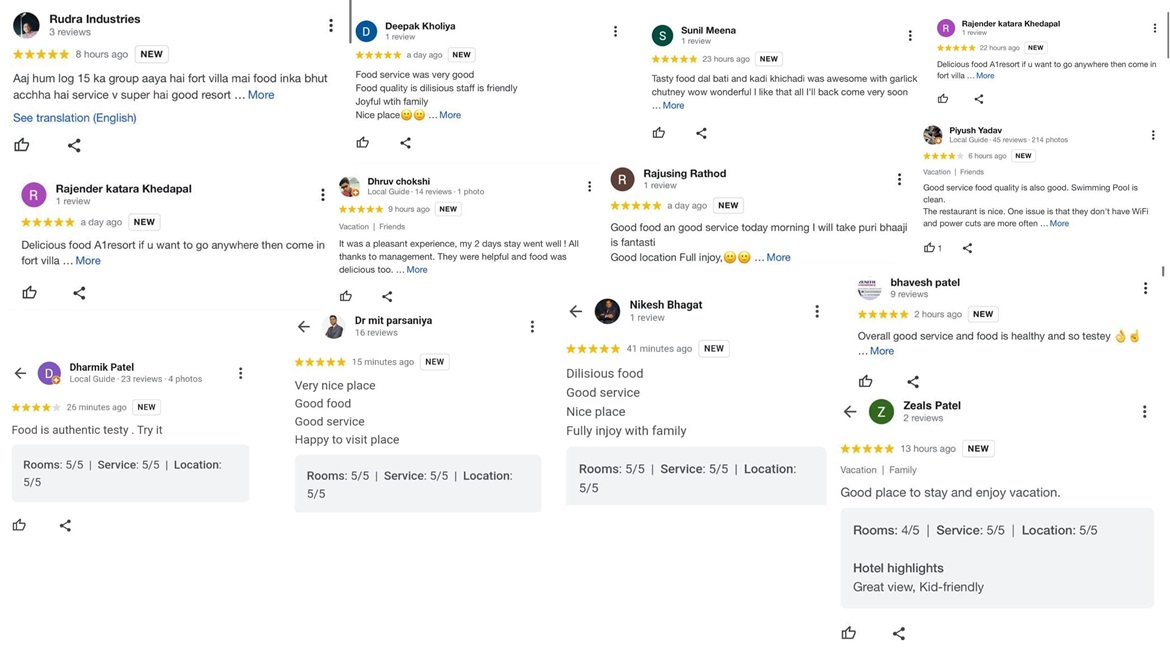Screen dimensions: 1170x658
Task: Open Piyush Yadav's profile picture
Action: (x=933, y=135)
